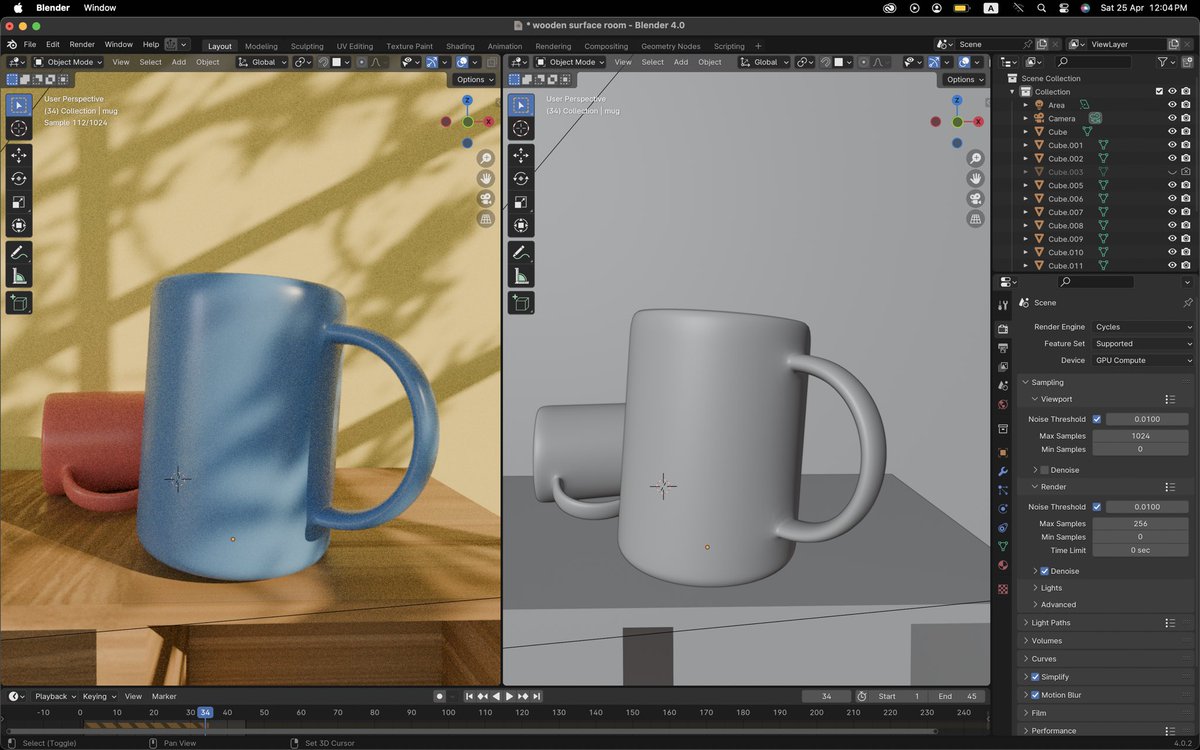Open the Material properties tab
This screenshot has width=1200, height=750.
click(1003, 565)
